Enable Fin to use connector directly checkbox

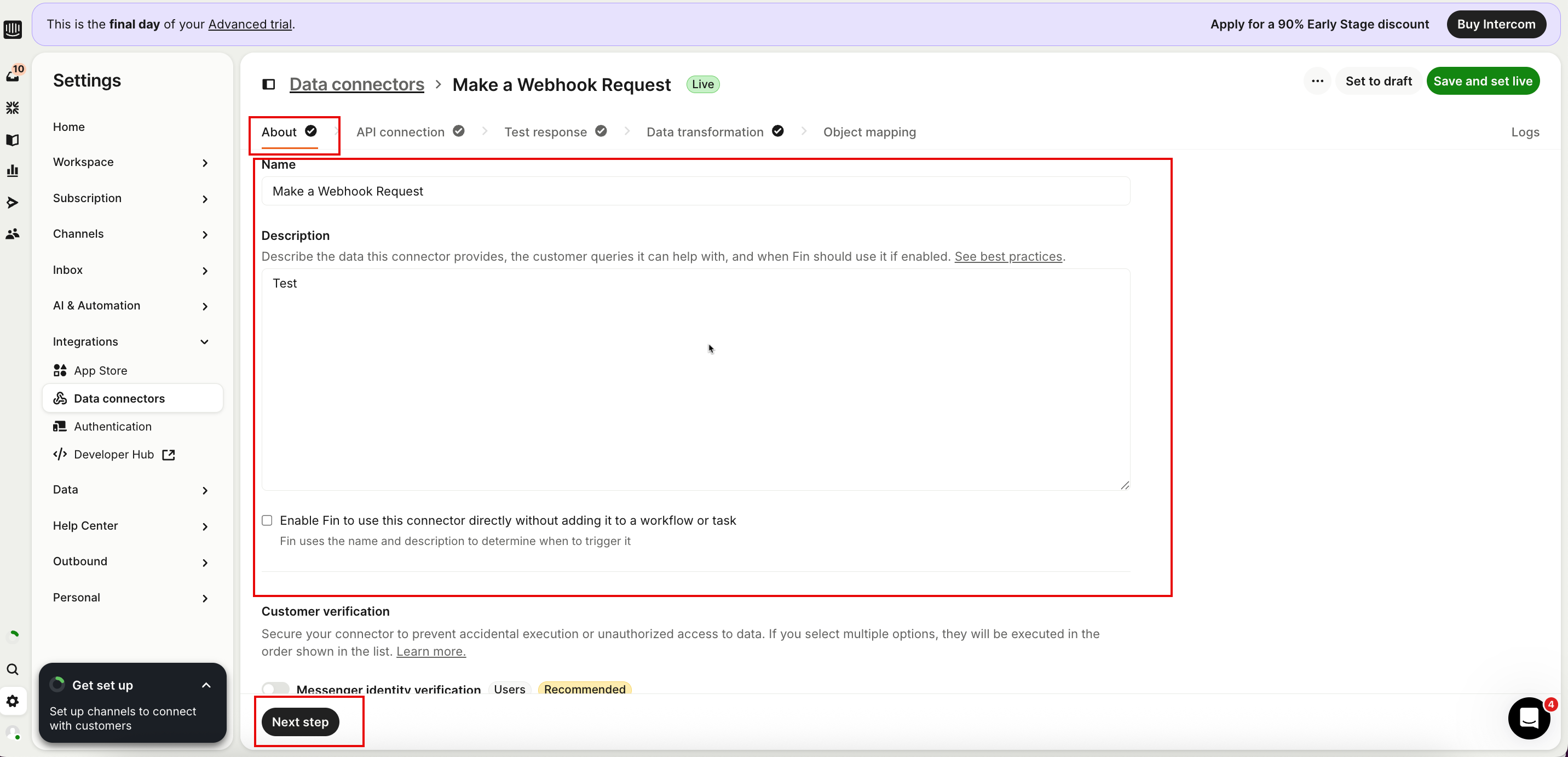pyautogui.click(x=267, y=520)
